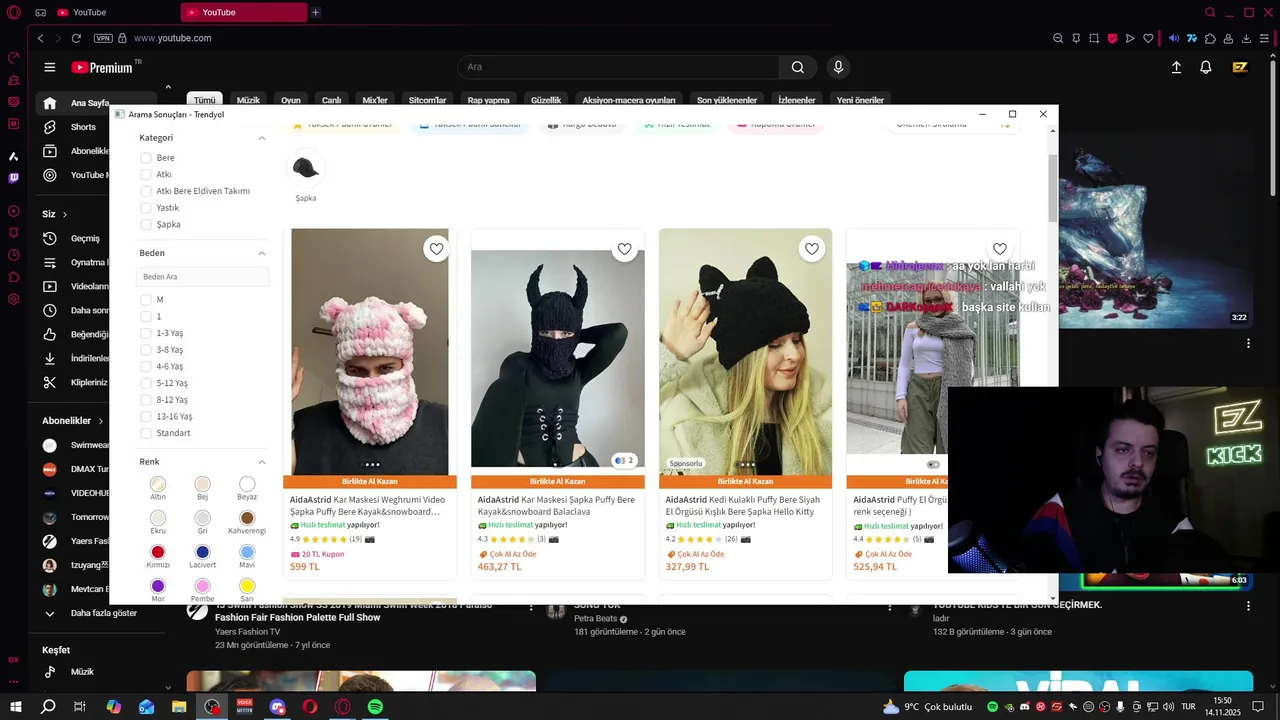This screenshot has height=720, width=1280.
Task: Check size M checkbox
Action: click(x=146, y=300)
